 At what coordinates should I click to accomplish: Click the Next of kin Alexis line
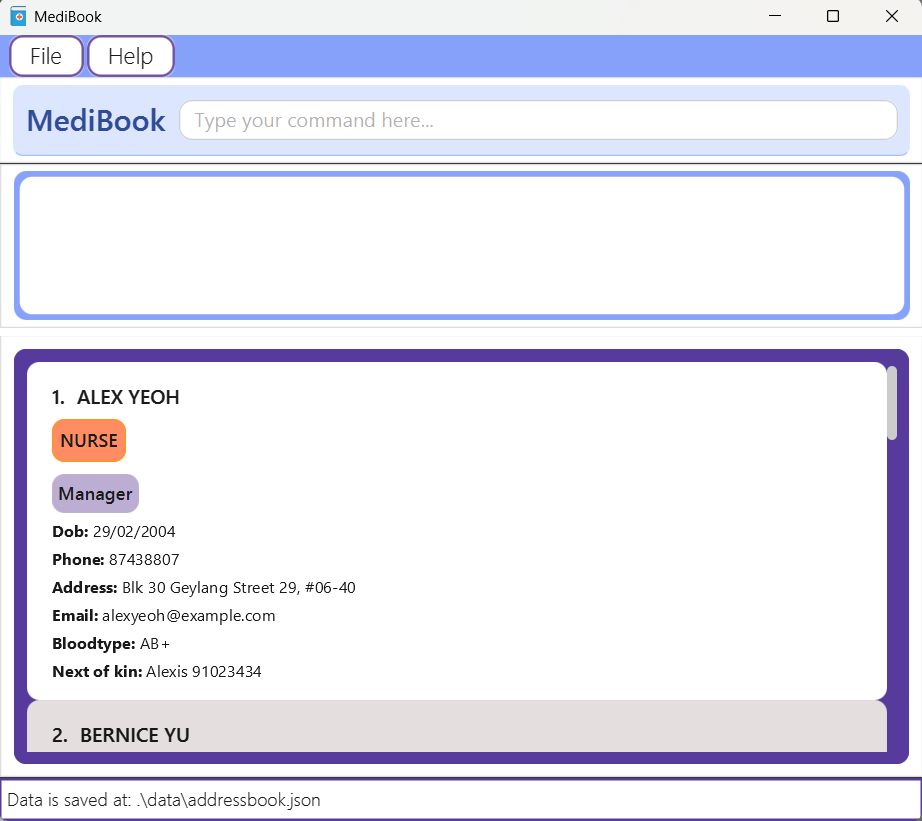pyautogui.click(x=156, y=672)
